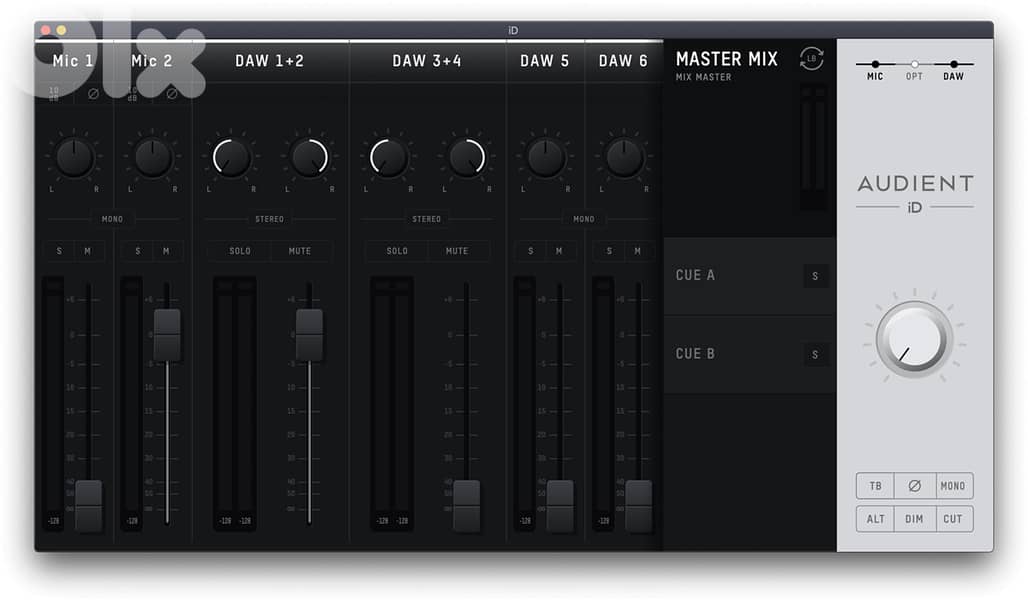Click the DIM button

click(x=914, y=519)
